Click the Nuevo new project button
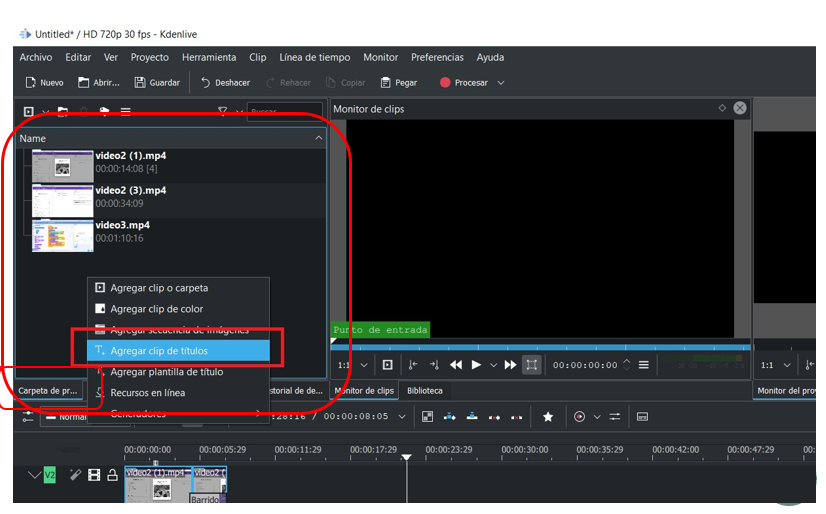826x514 pixels. [44, 83]
